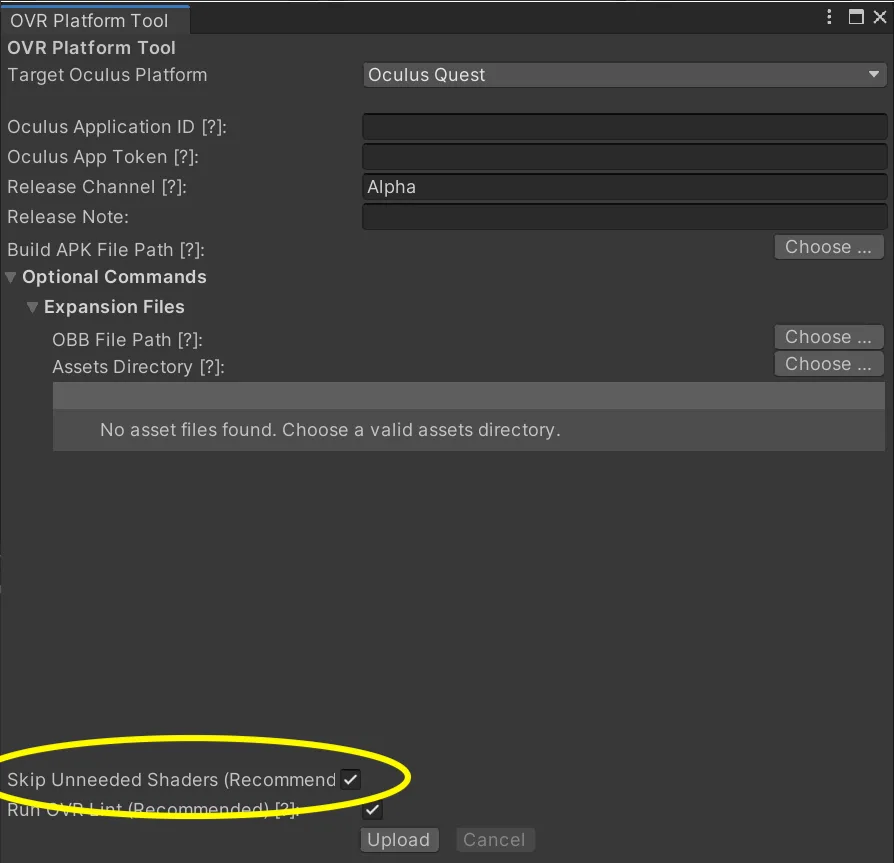Viewport: 894px width, 863px height.
Task: Click the OBB File Path [?] label
Action: coord(128,340)
